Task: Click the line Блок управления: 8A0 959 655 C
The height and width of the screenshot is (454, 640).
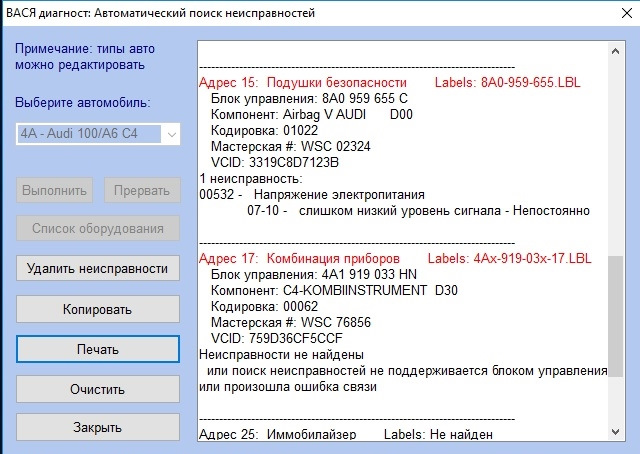Action: (x=309, y=98)
